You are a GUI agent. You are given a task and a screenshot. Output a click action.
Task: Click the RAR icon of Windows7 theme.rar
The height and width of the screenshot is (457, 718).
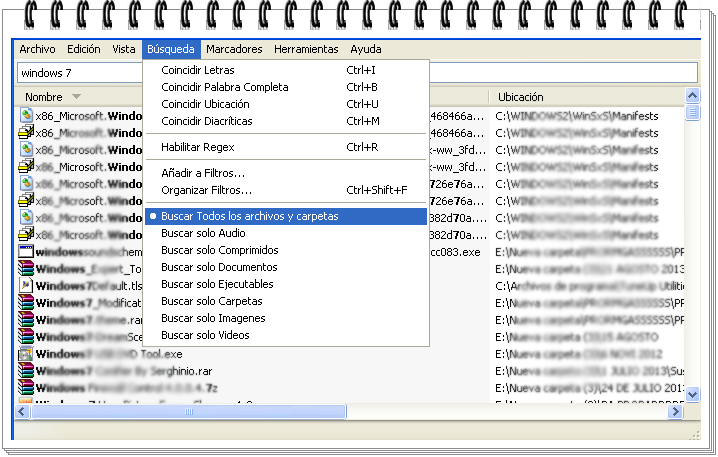pos(26,319)
